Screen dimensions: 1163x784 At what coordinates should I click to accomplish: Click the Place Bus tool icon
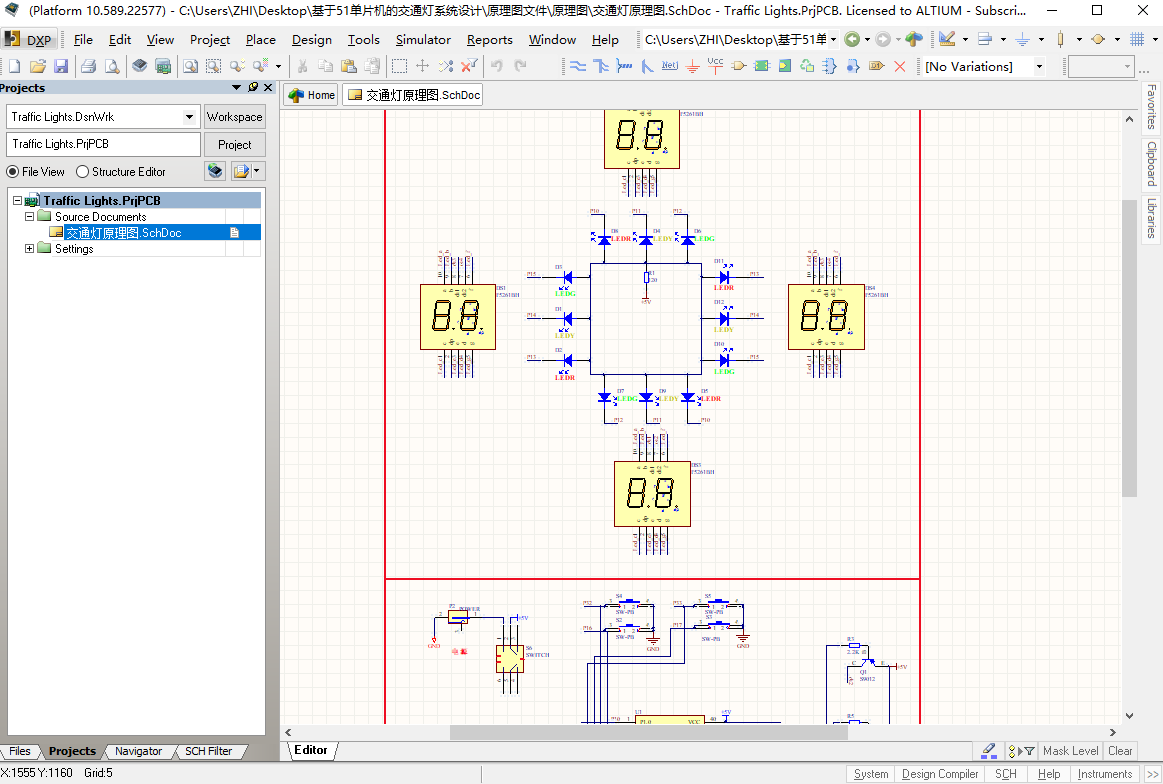(601, 66)
